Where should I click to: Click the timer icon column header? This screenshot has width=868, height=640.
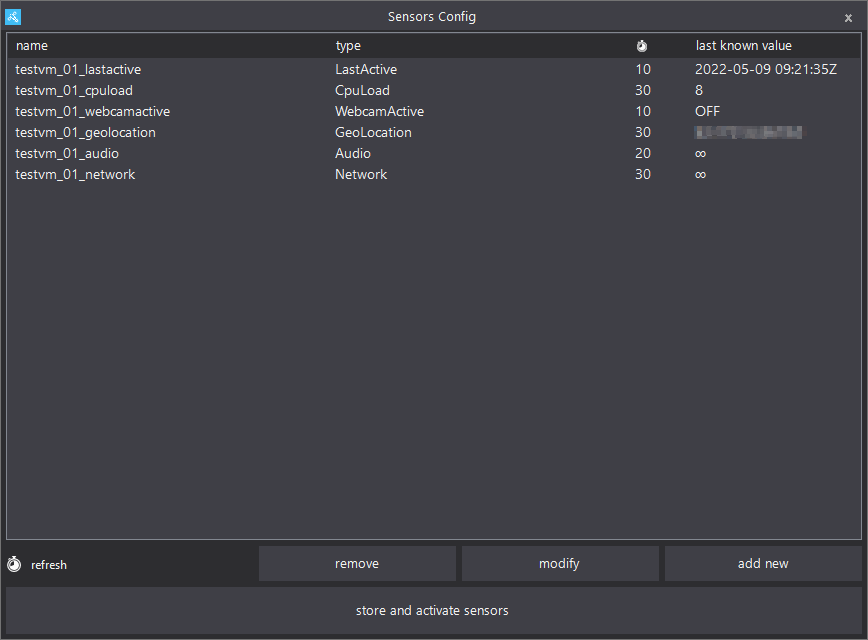pyautogui.click(x=642, y=46)
